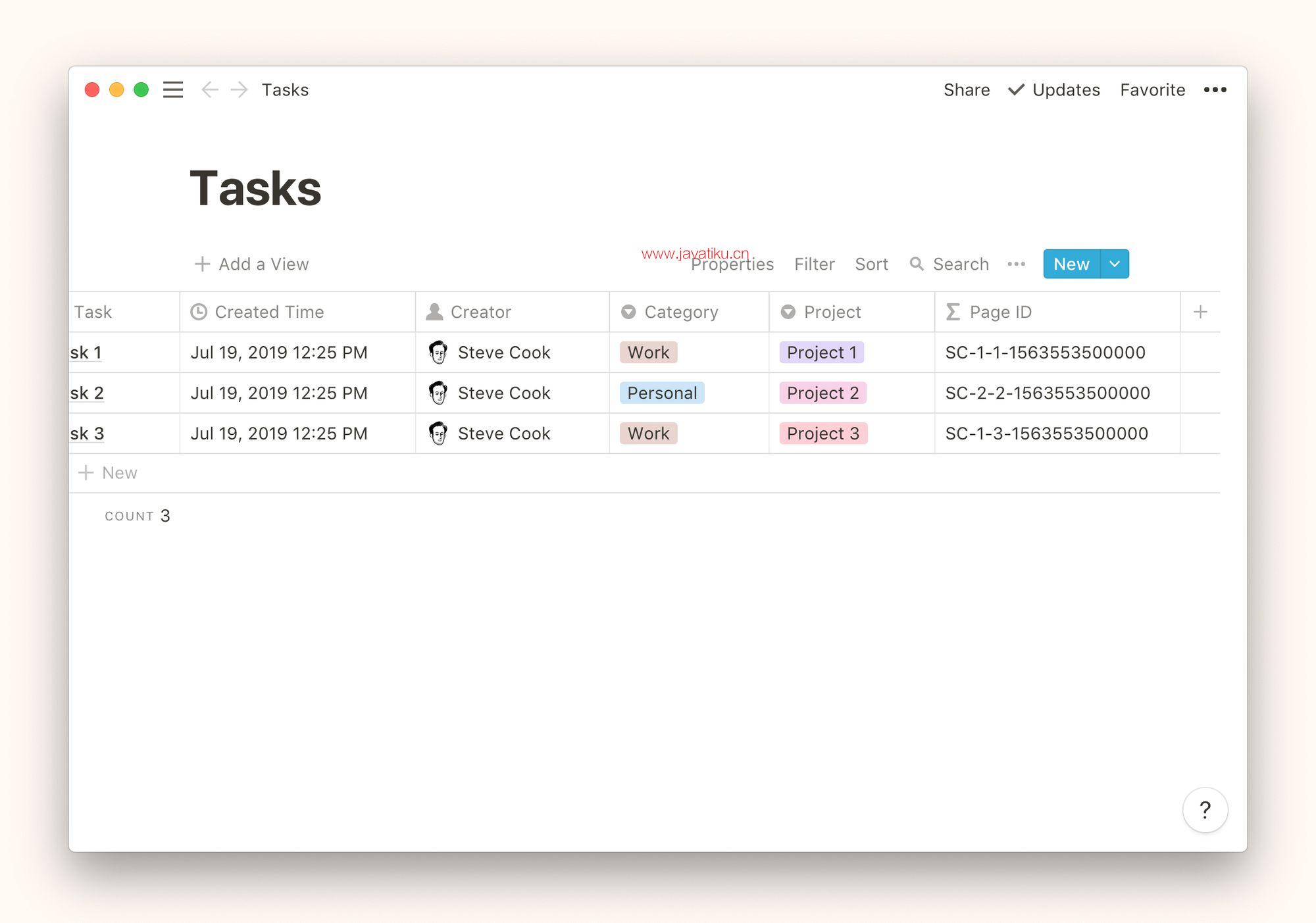1316x923 pixels.
Task: Click Steve Cook avatar in Task 1 row
Action: [438, 353]
